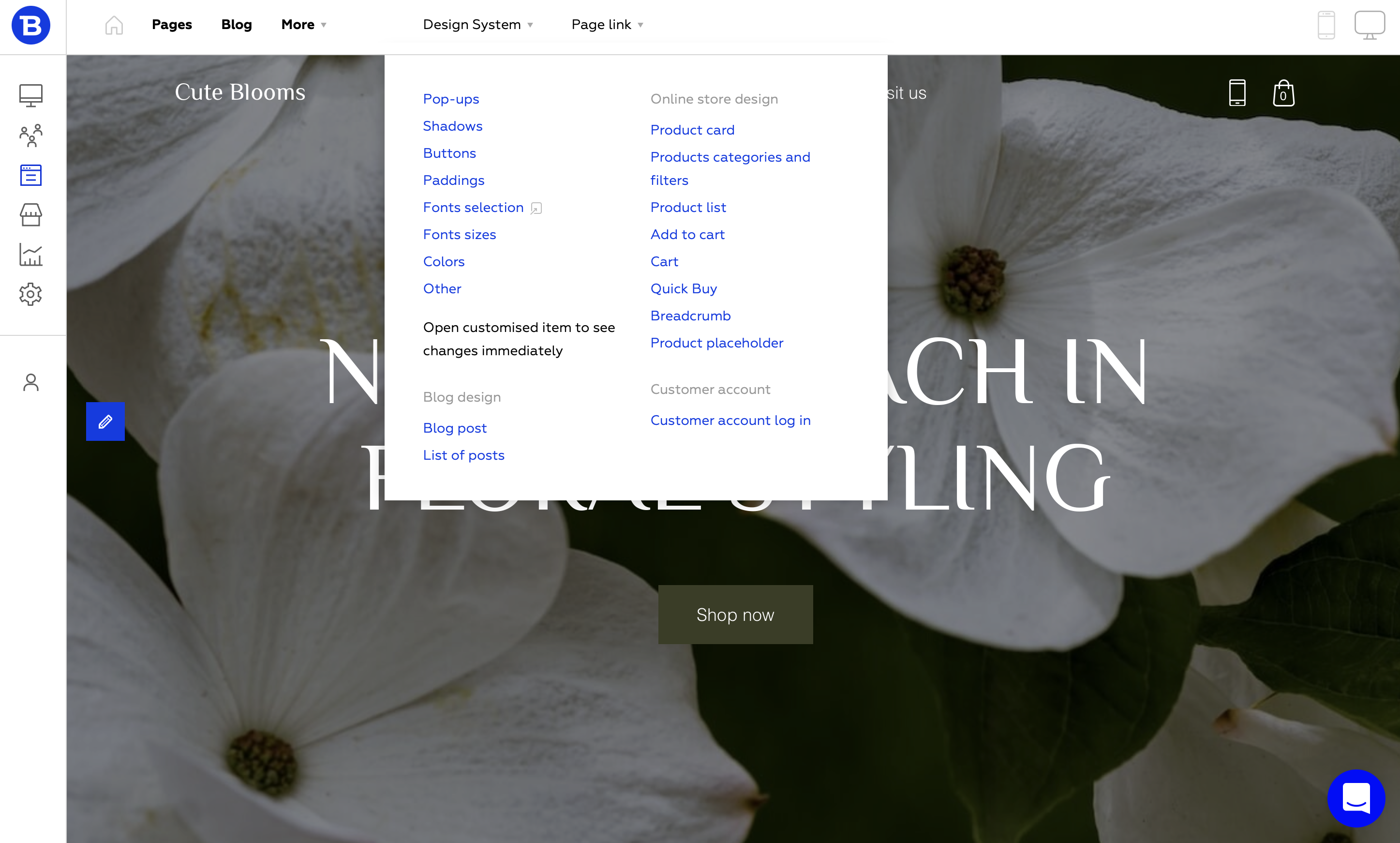The width and height of the screenshot is (1400, 843).
Task: Click the blue B logo icon
Action: [30, 25]
